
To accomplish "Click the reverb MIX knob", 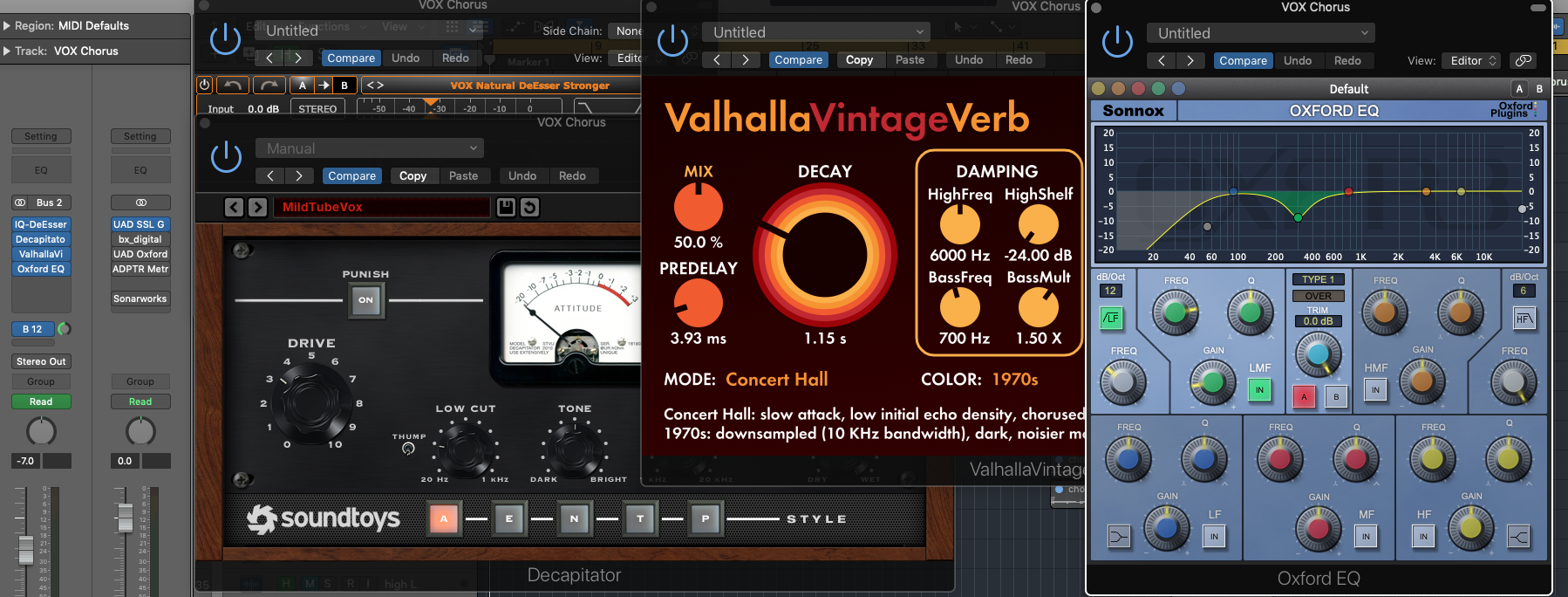I will (x=699, y=208).
